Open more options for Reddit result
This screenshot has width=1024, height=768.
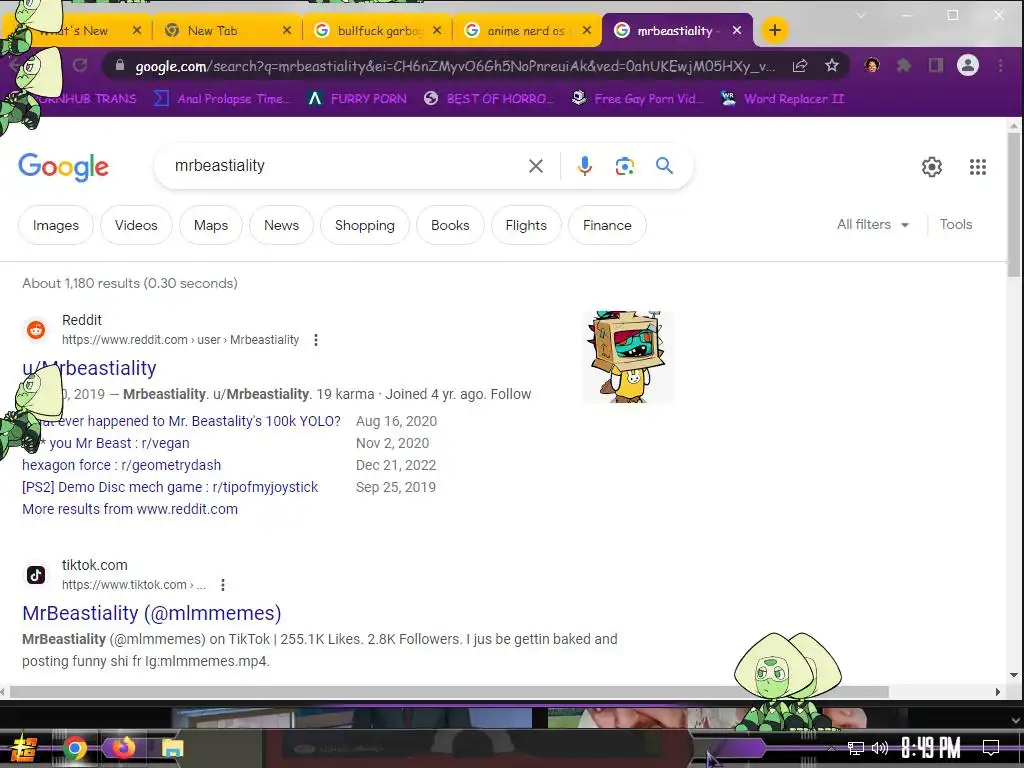click(316, 340)
